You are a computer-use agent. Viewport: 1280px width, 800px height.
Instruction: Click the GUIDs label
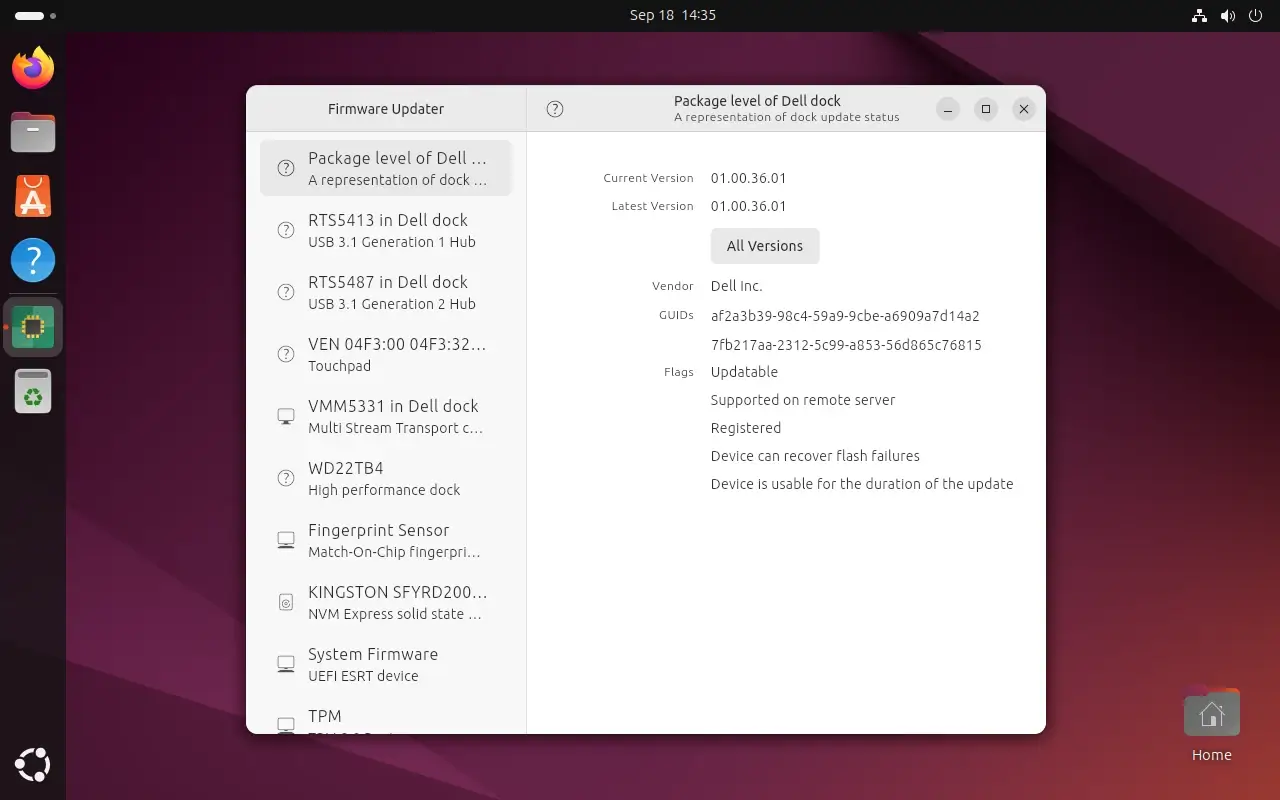click(x=676, y=315)
